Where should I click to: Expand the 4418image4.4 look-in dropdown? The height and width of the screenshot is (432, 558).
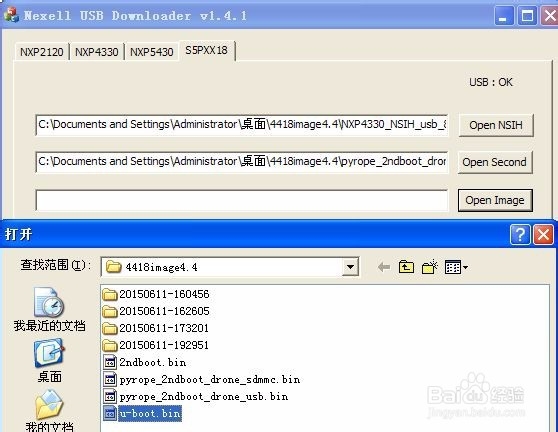coord(350,267)
